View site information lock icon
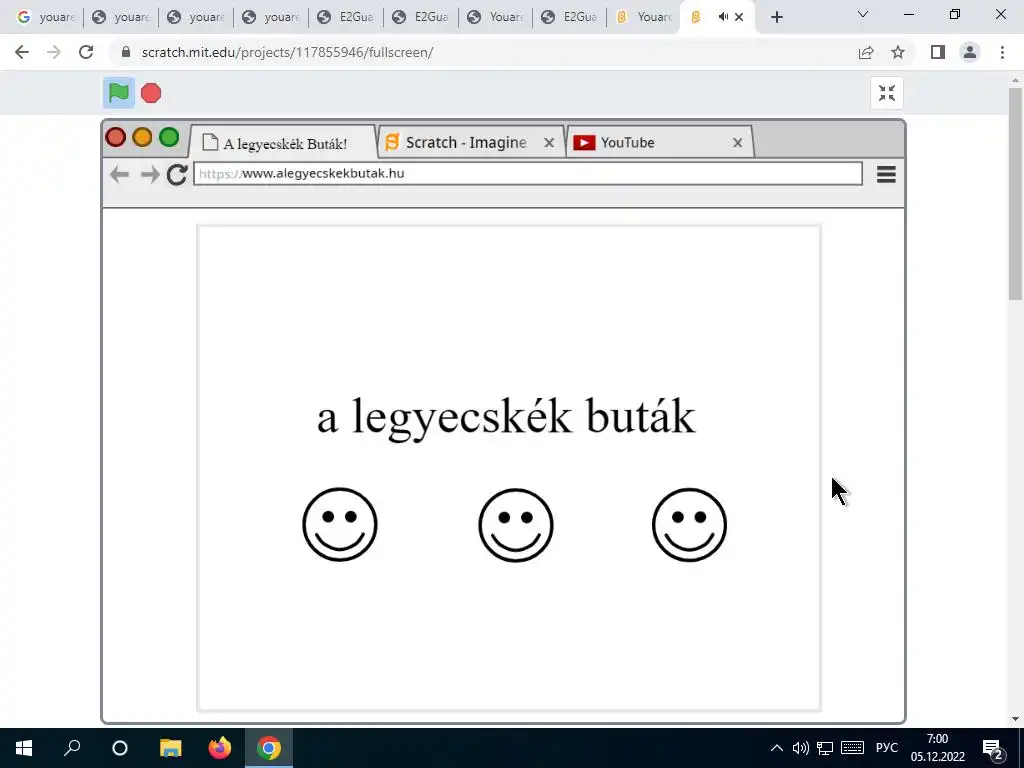Screen dimensions: 1024x768 tap(126, 52)
